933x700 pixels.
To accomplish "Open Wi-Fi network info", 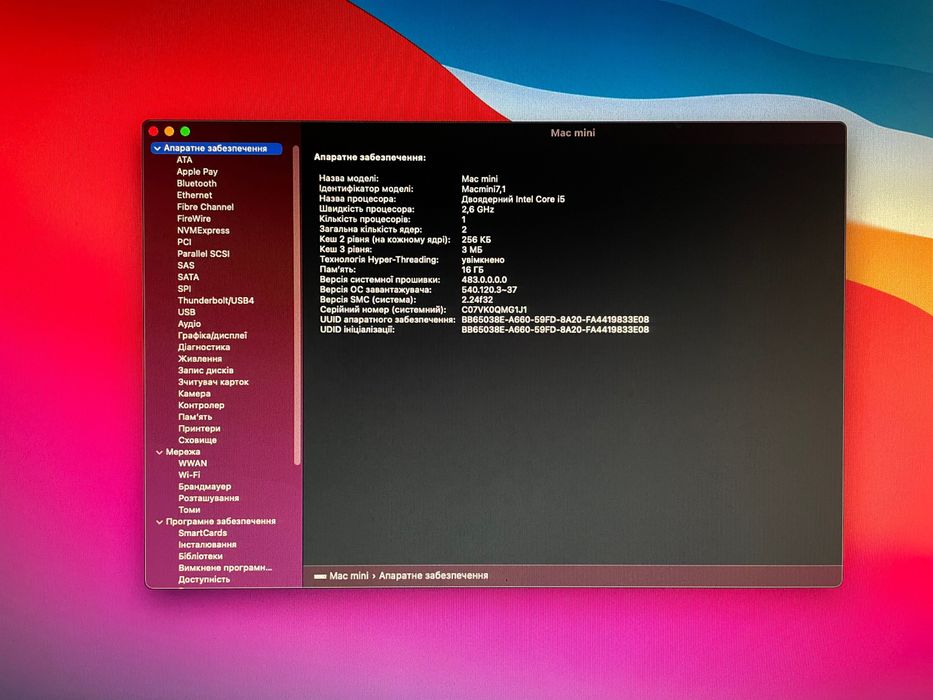I will click(x=189, y=475).
